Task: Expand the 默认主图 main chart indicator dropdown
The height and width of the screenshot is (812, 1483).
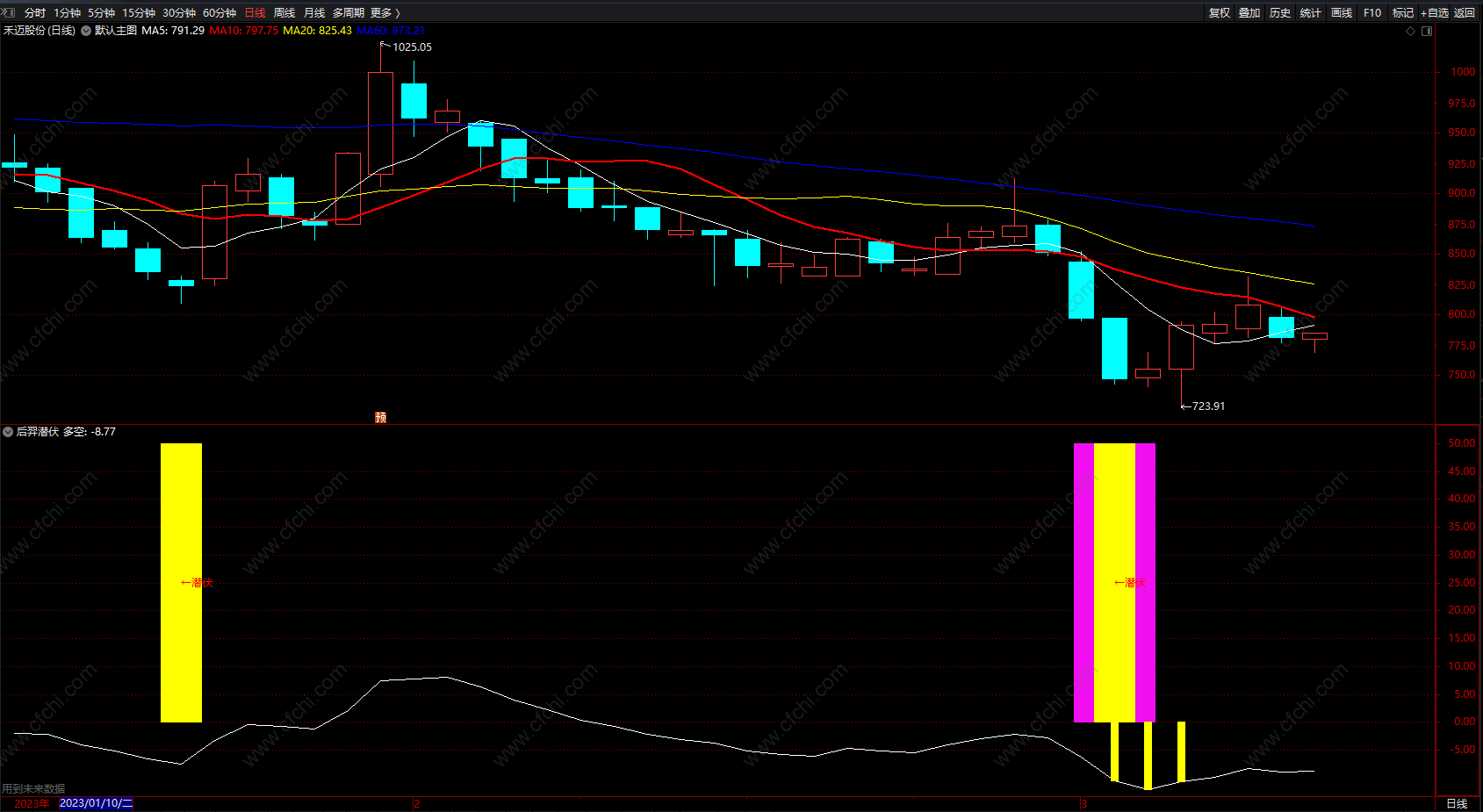Action: click(x=86, y=31)
